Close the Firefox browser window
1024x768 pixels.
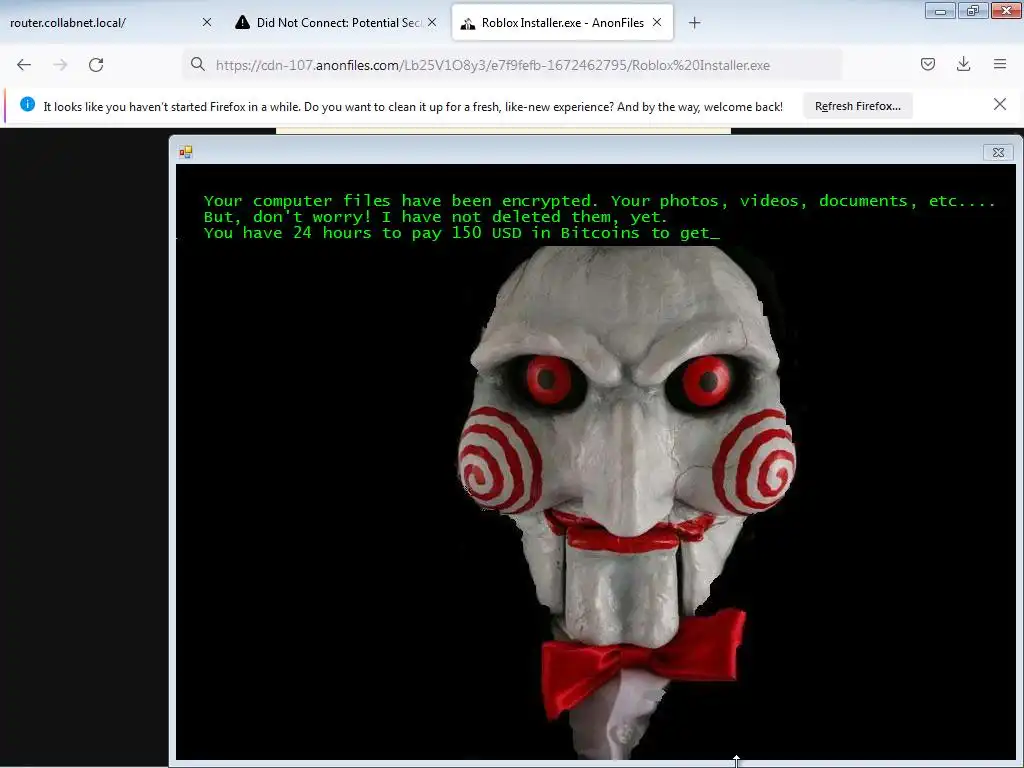(x=1006, y=11)
